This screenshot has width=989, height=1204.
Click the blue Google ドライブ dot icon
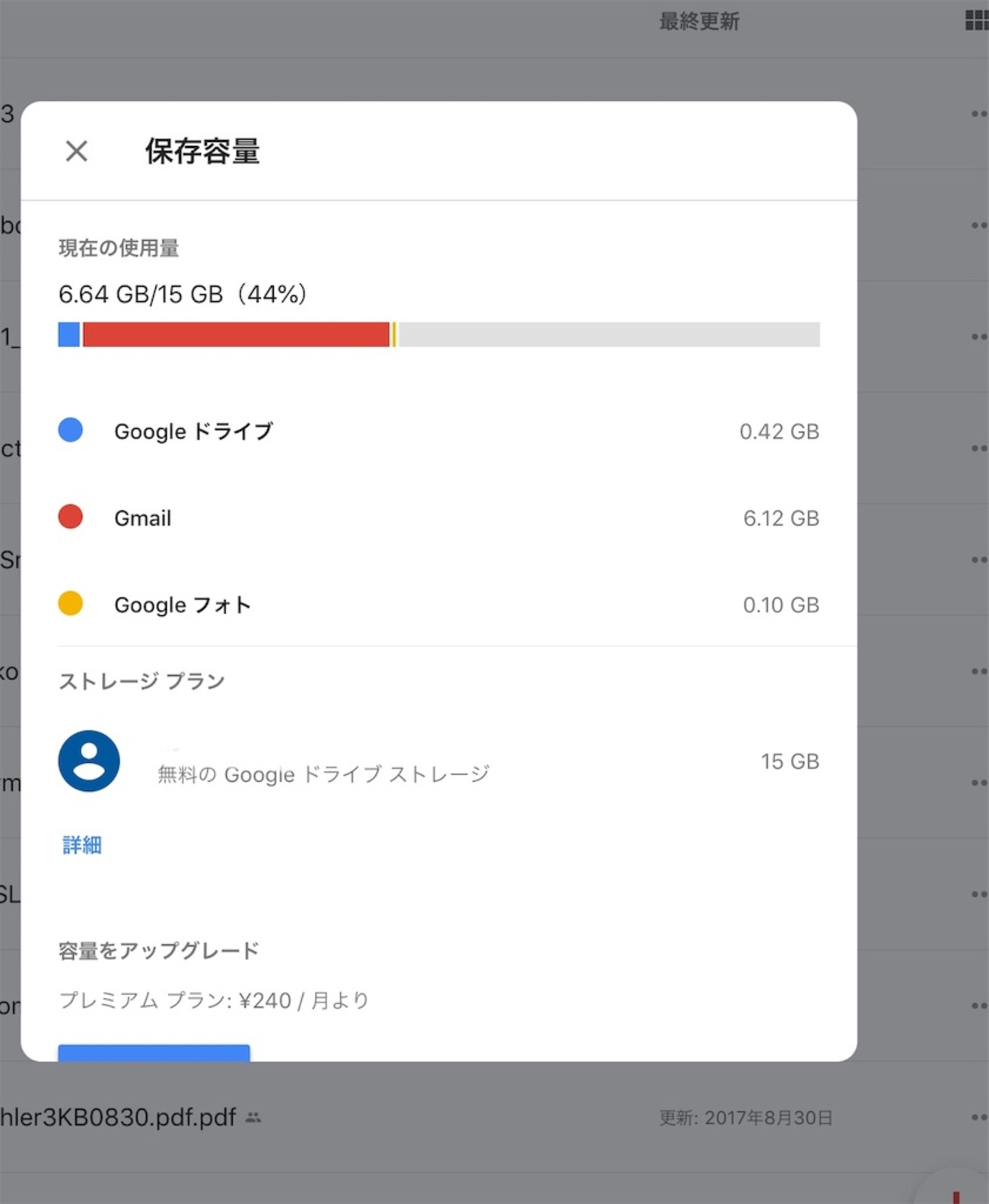pos(71,430)
